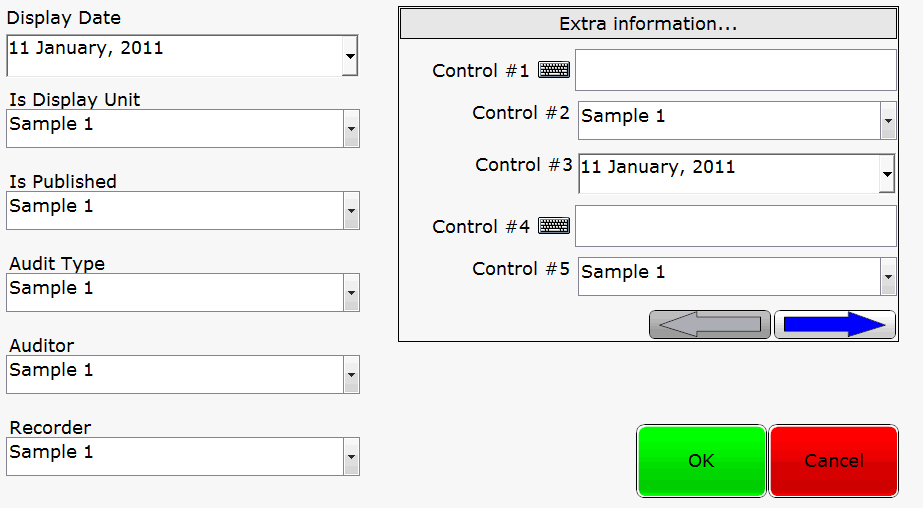Select the Display Date text value
The image size is (923, 508).
(86, 48)
